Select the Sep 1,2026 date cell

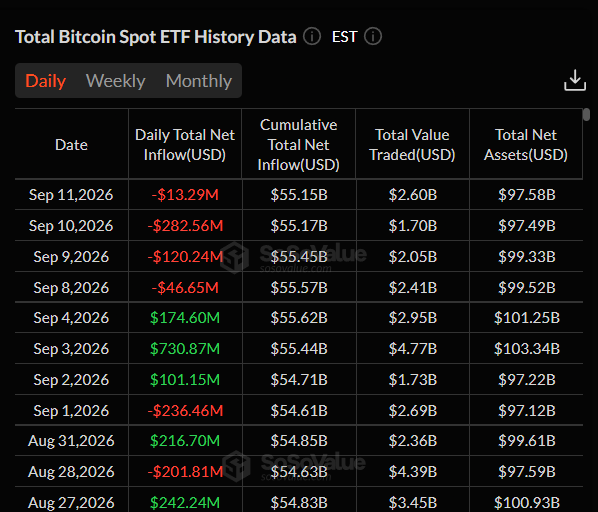(71, 411)
